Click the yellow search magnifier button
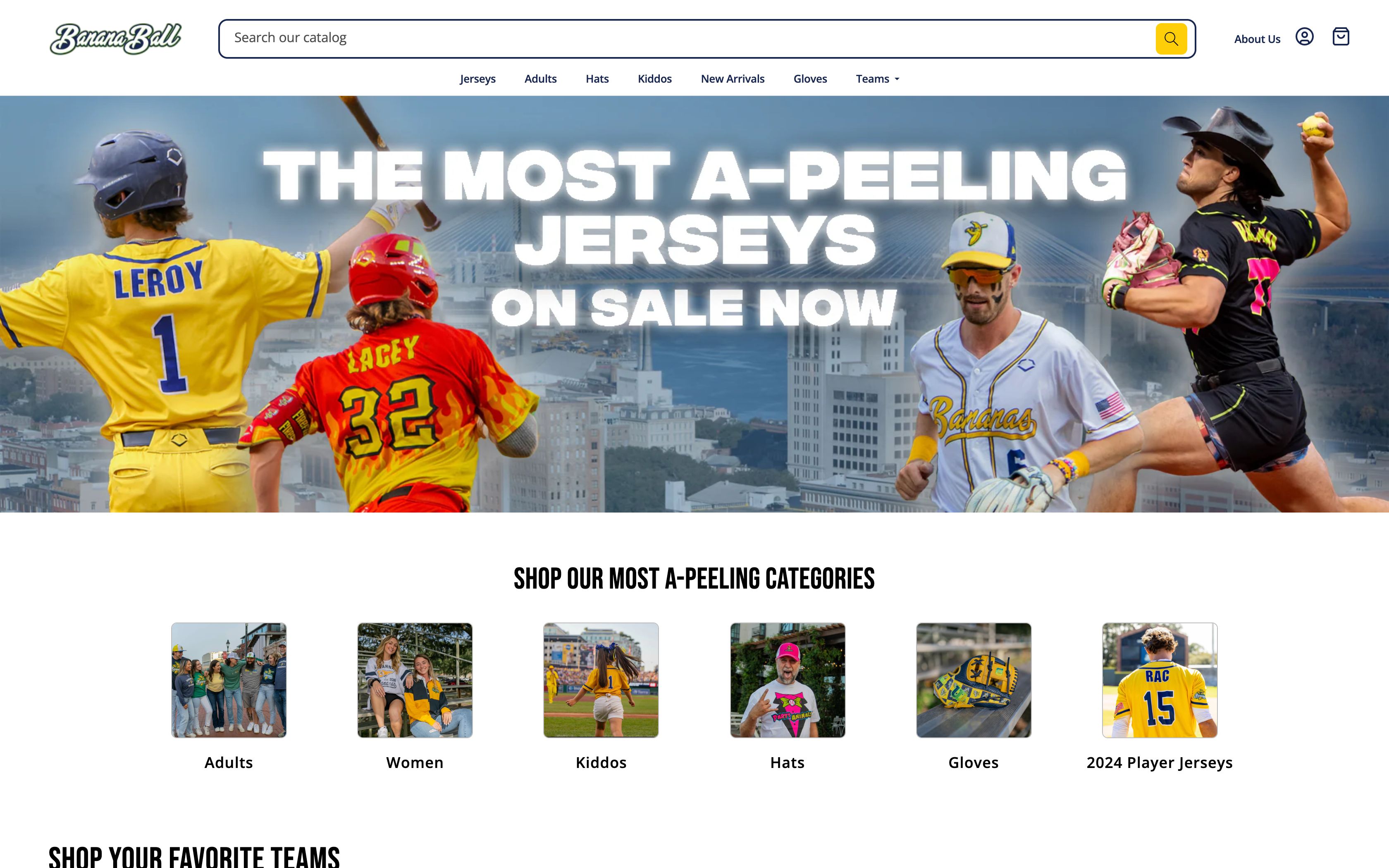 (1171, 38)
